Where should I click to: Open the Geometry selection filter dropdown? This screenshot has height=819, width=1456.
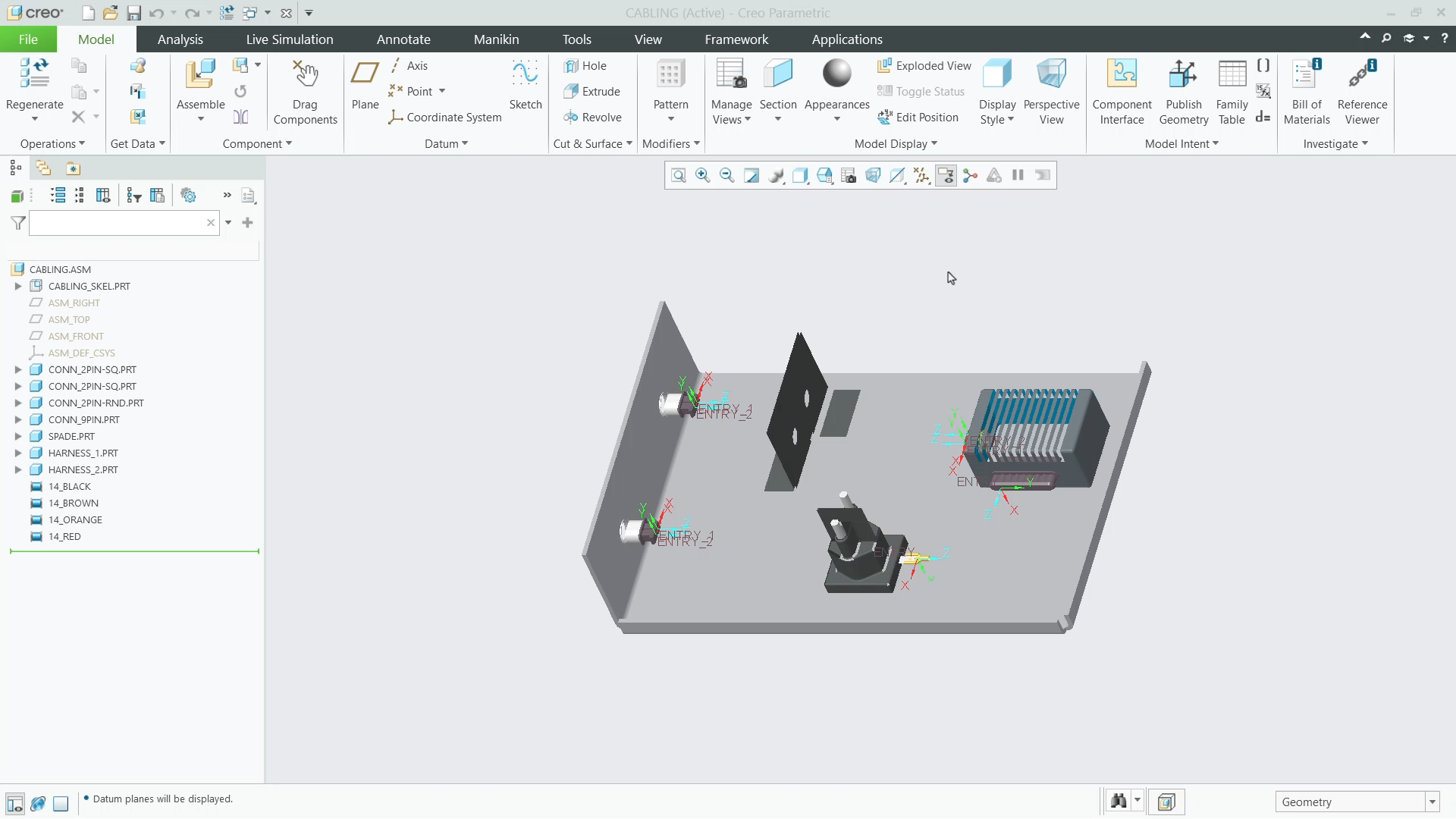tap(1432, 802)
